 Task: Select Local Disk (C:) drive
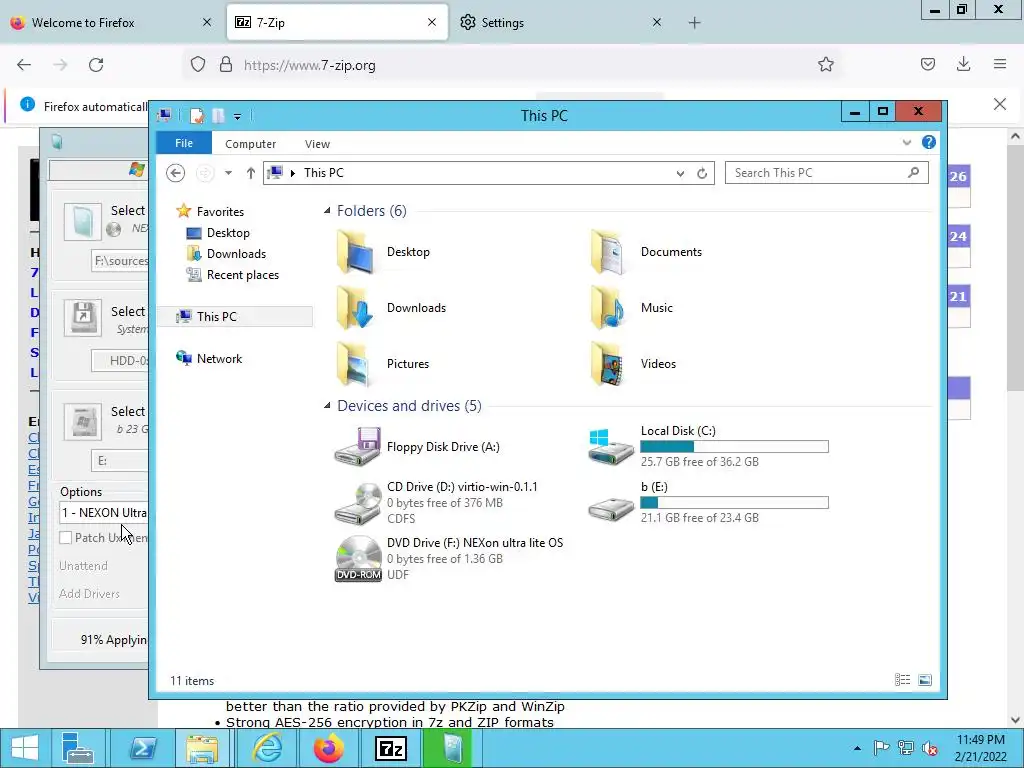(709, 447)
